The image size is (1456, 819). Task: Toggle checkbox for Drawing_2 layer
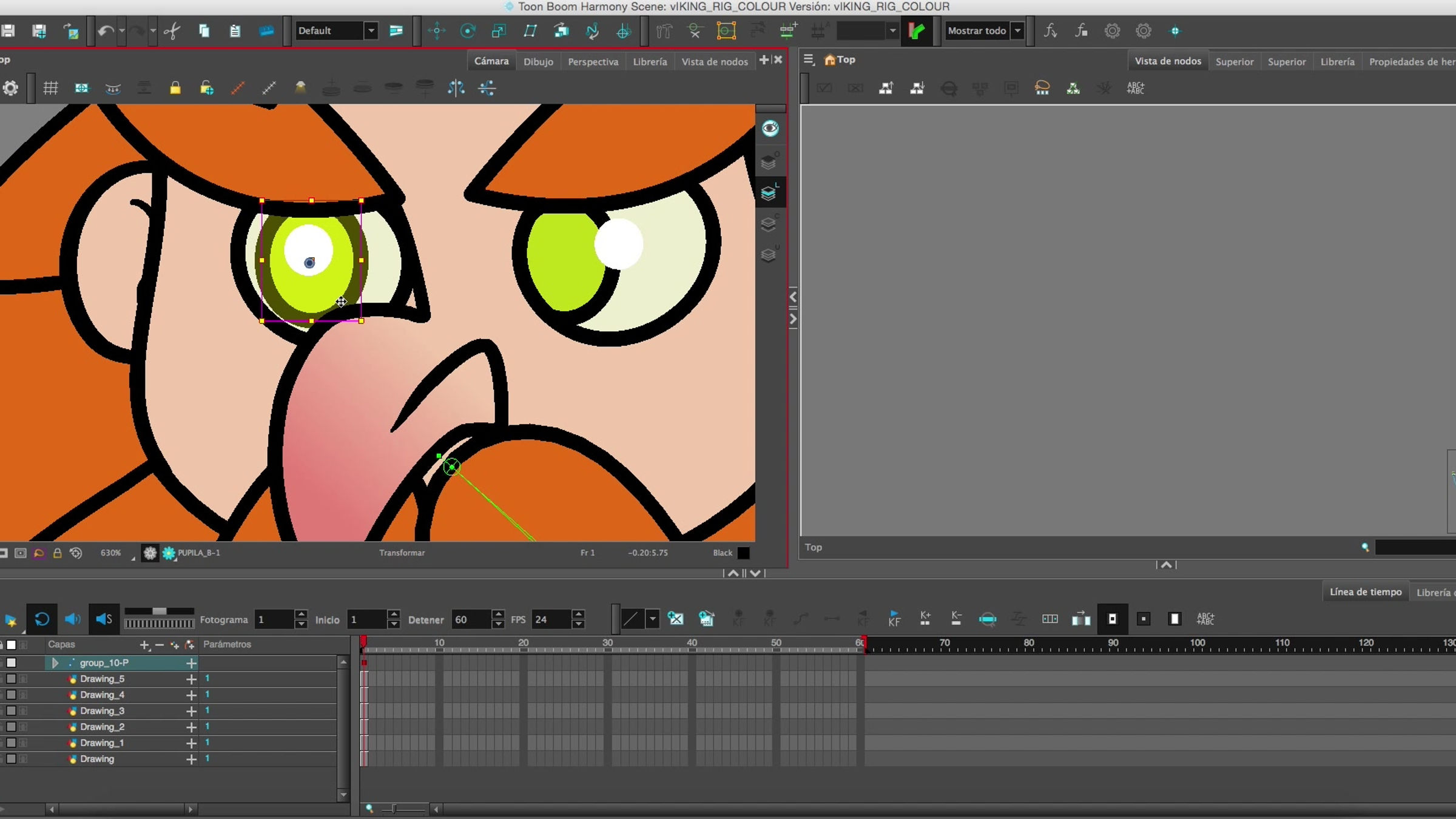coord(11,727)
